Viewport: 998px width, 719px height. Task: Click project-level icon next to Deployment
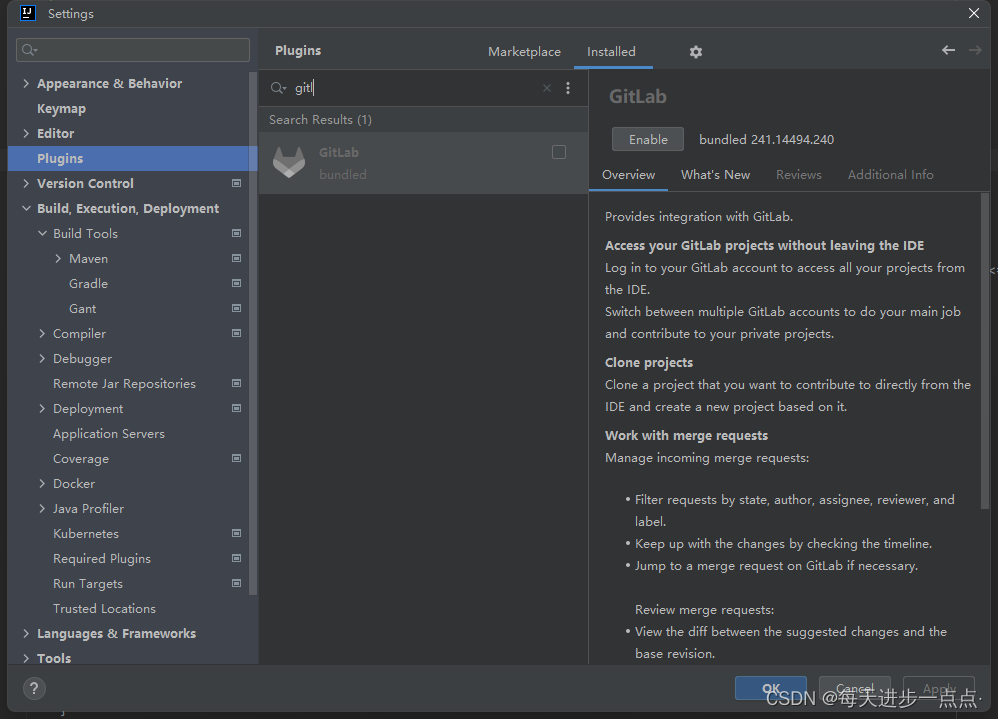point(236,408)
